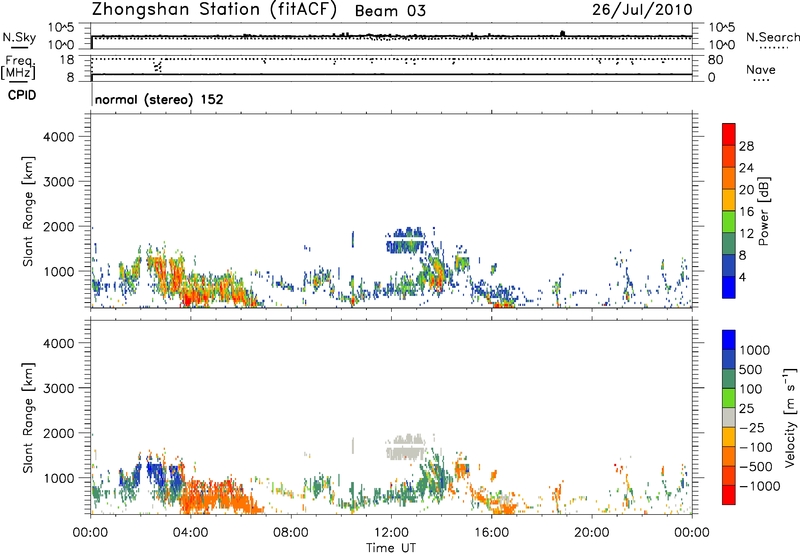
Task: Click the blue bottom segment of Power colorbar
Action: point(729,287)
